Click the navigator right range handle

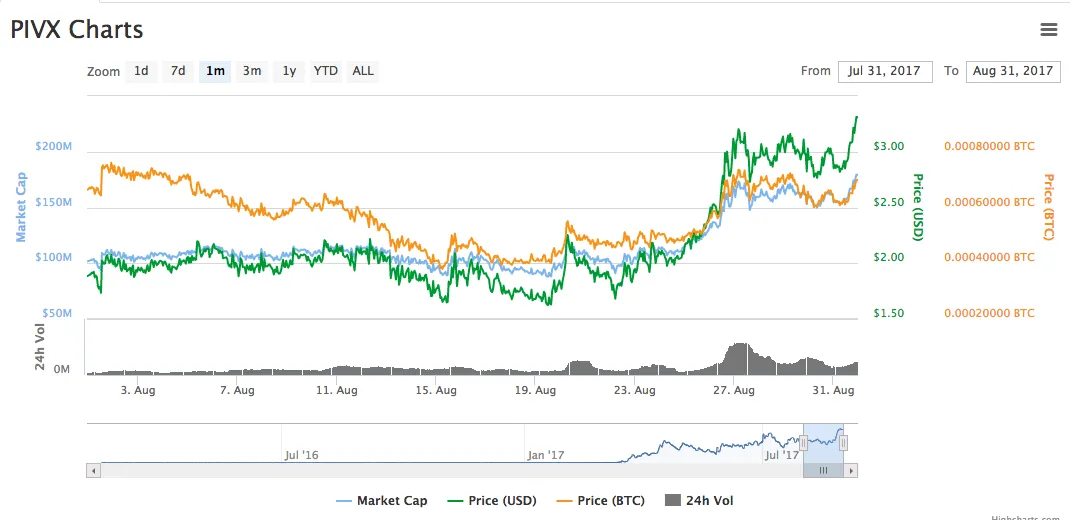coord(844,443)
